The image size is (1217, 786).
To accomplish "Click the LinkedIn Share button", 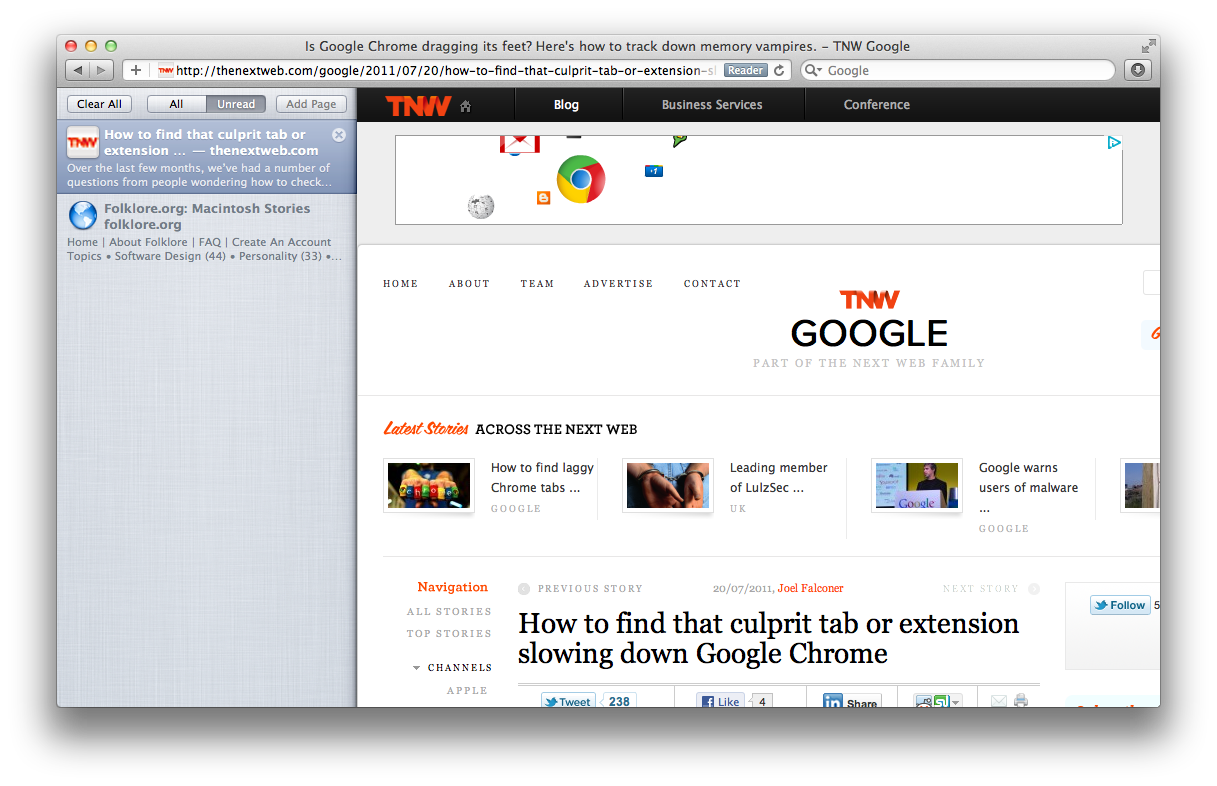I will [852, 701].
